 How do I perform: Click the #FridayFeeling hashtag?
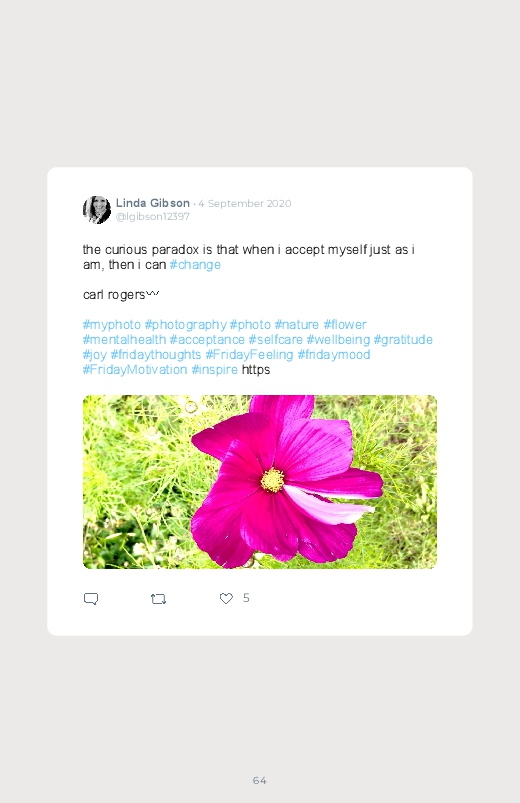249,354
